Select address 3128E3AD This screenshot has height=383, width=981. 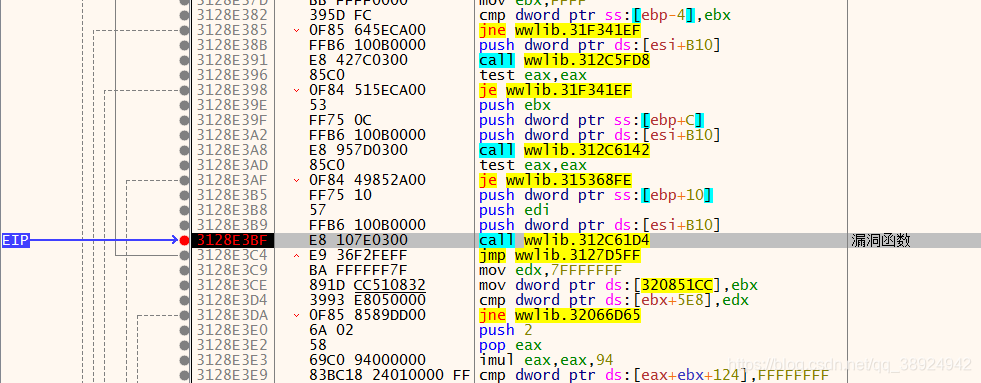[231, 165]
